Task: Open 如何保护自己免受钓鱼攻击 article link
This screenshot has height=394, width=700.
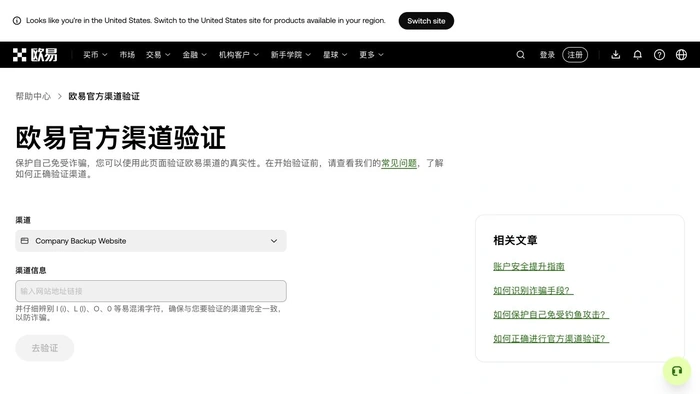Action: 551,315
